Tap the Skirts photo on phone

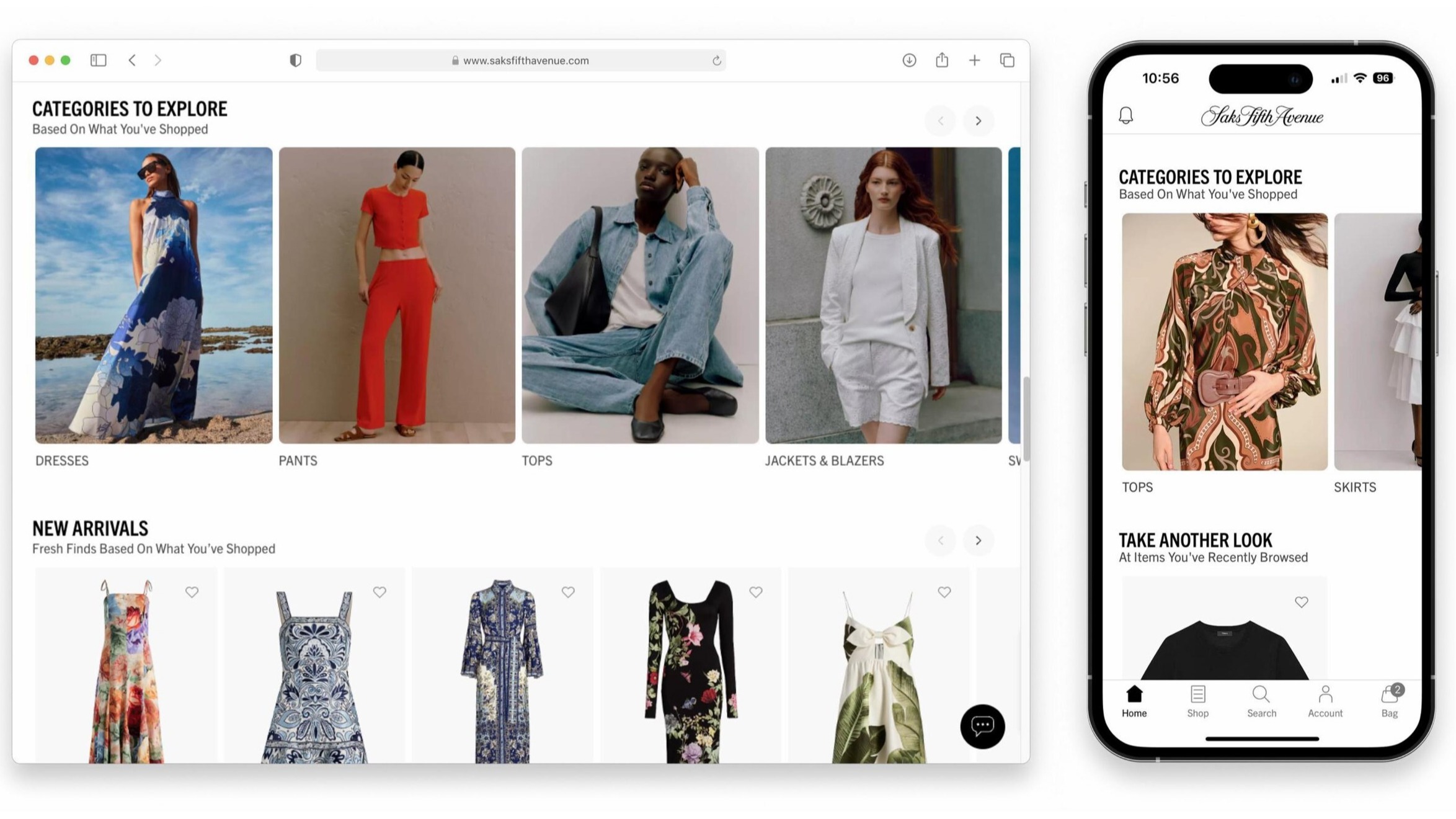point(1378,342)
